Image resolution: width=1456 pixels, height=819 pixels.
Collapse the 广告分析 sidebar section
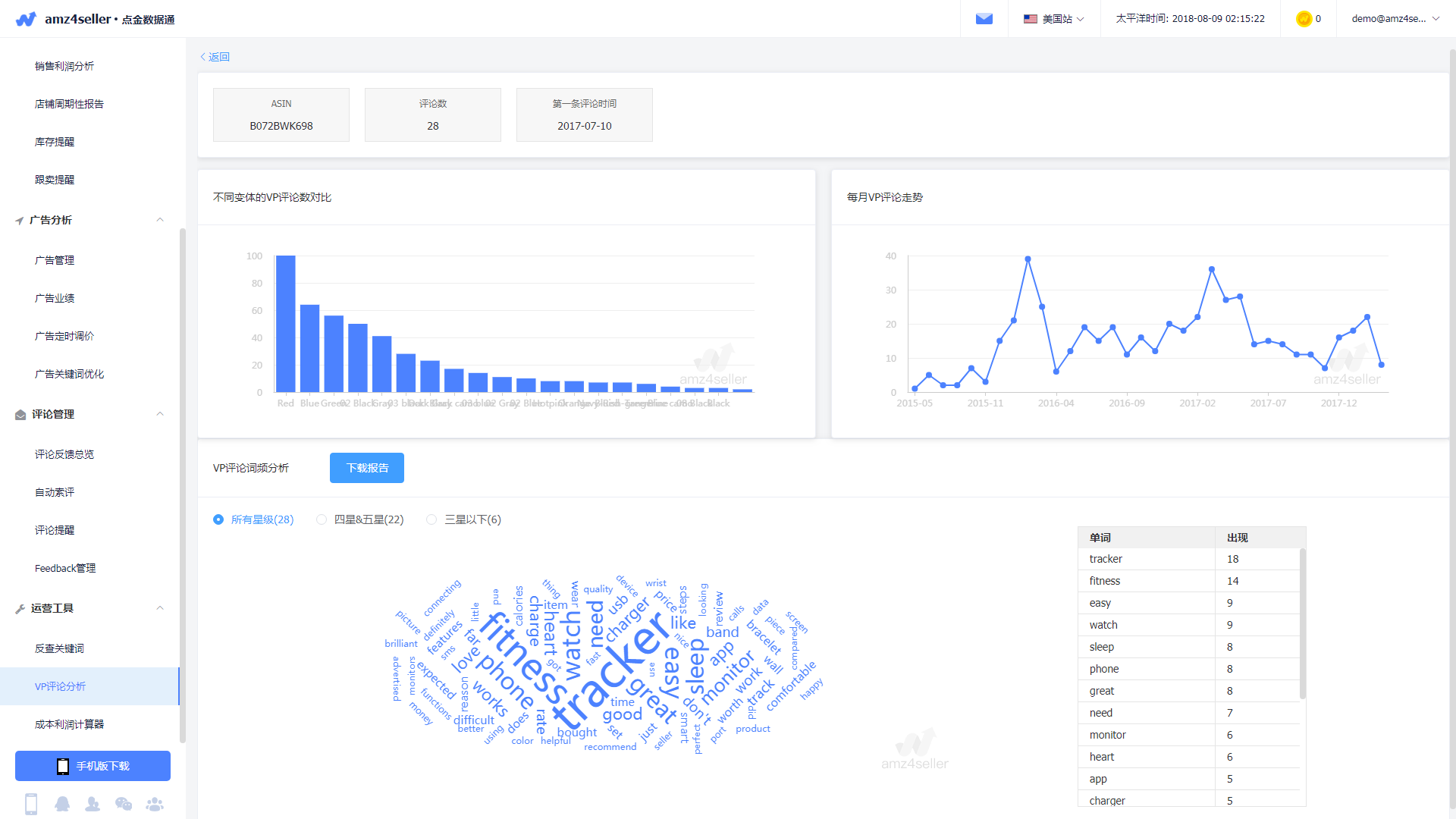point(160,220)
